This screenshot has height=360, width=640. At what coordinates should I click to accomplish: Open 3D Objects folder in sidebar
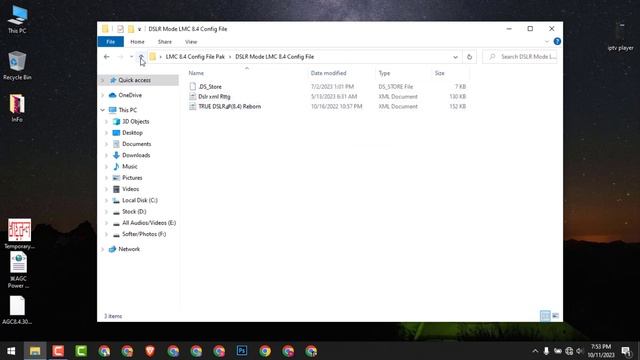[x=136, y=122]
